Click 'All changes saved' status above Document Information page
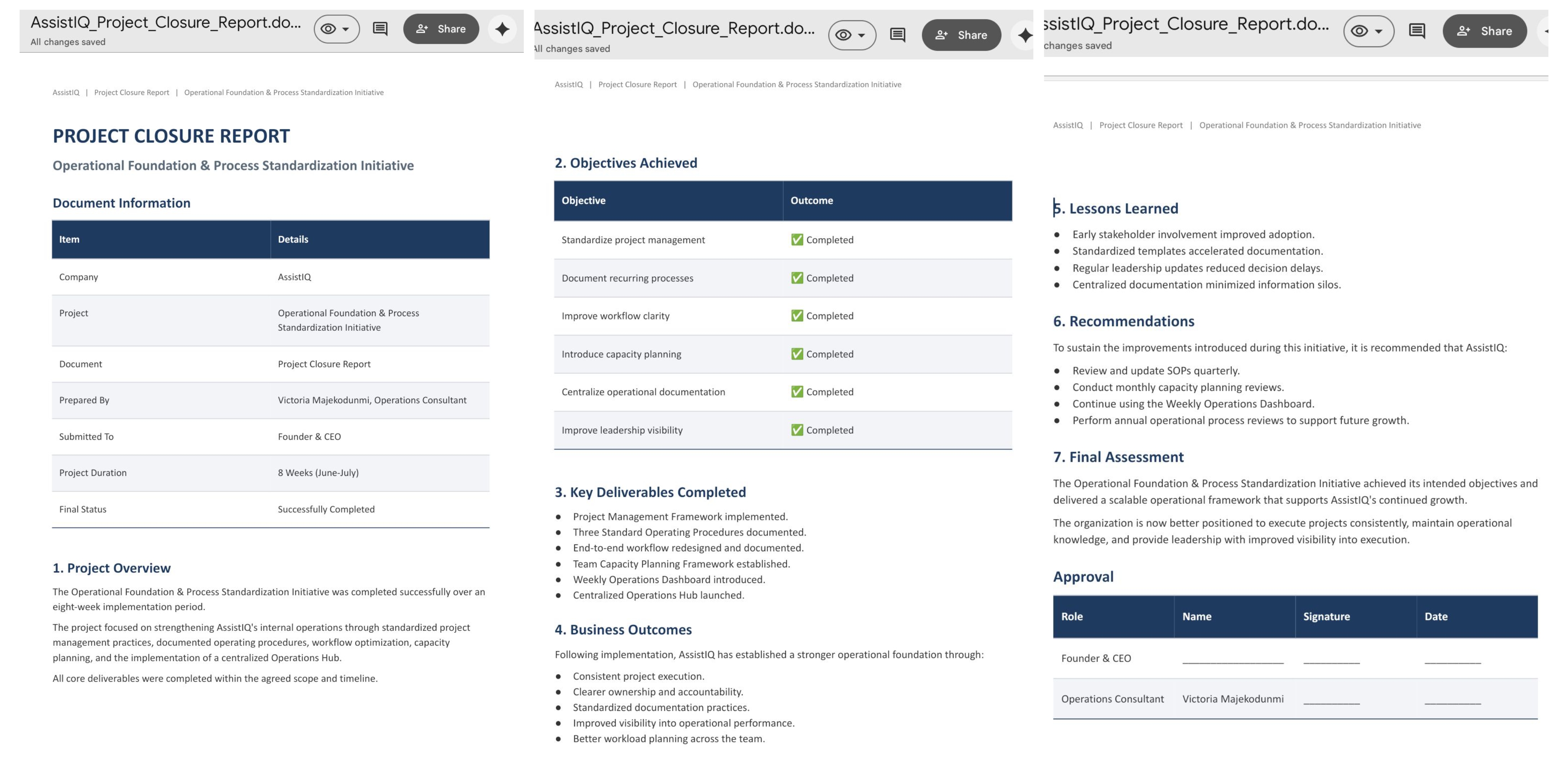This screenshot has height=784, width=1568. (x=67, y=42)
